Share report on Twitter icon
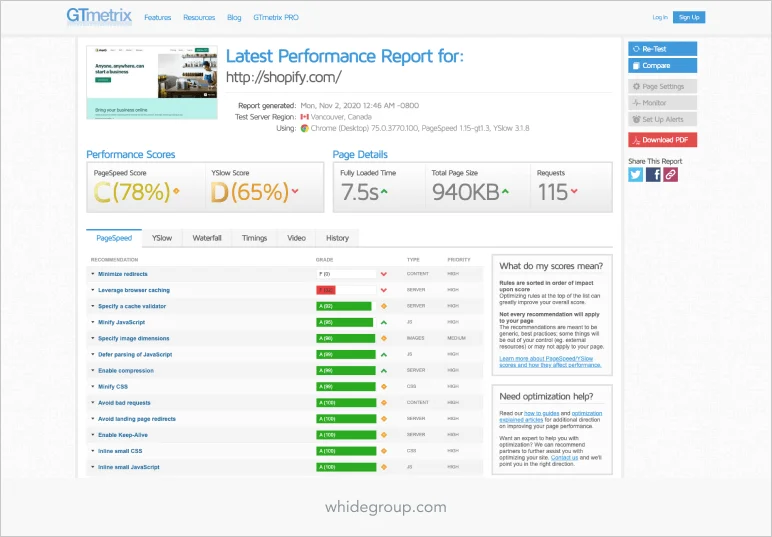The width and height of the screenshot is (772, 537). click(x=635, y=175)
